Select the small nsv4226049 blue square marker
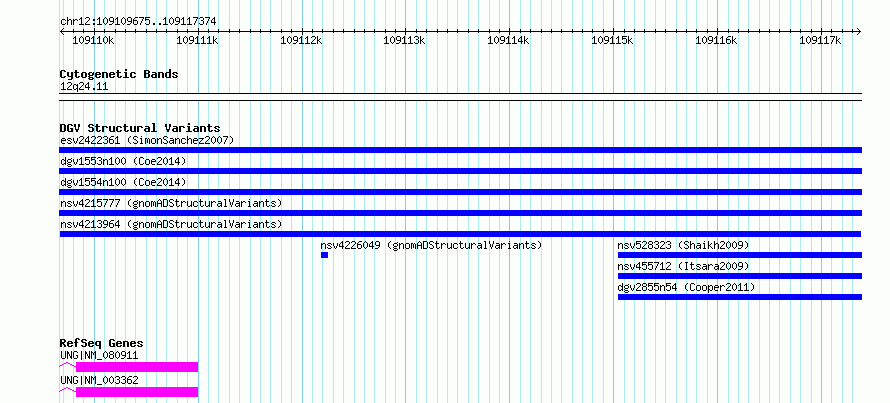The width and height of the screenshot is (890, 403). (325, 255)
